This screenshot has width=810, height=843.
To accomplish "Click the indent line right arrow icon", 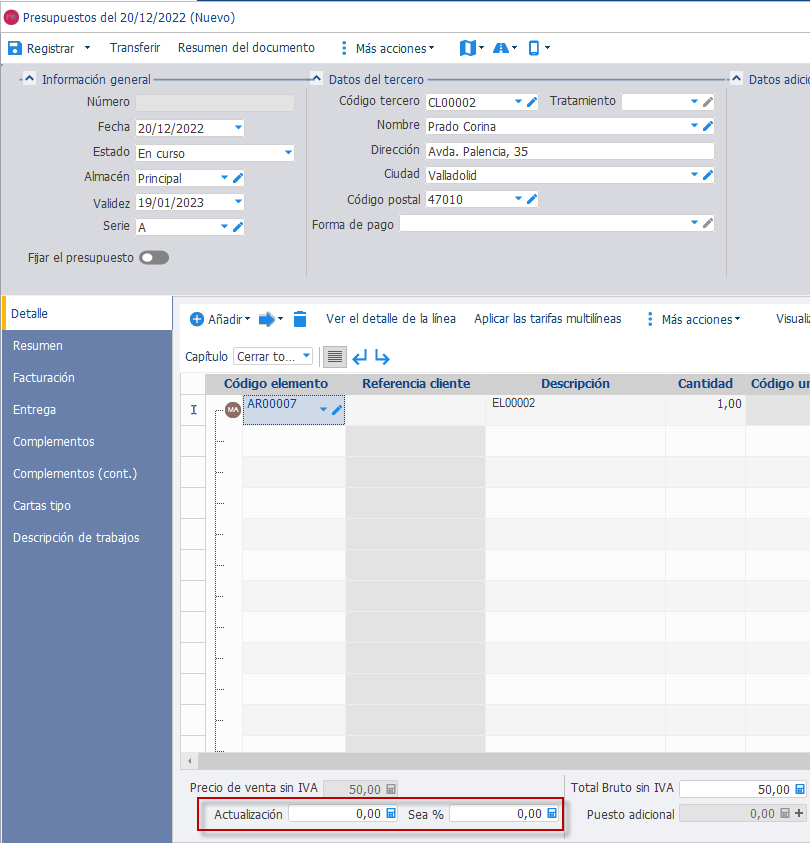I will (x=382, y=357).
